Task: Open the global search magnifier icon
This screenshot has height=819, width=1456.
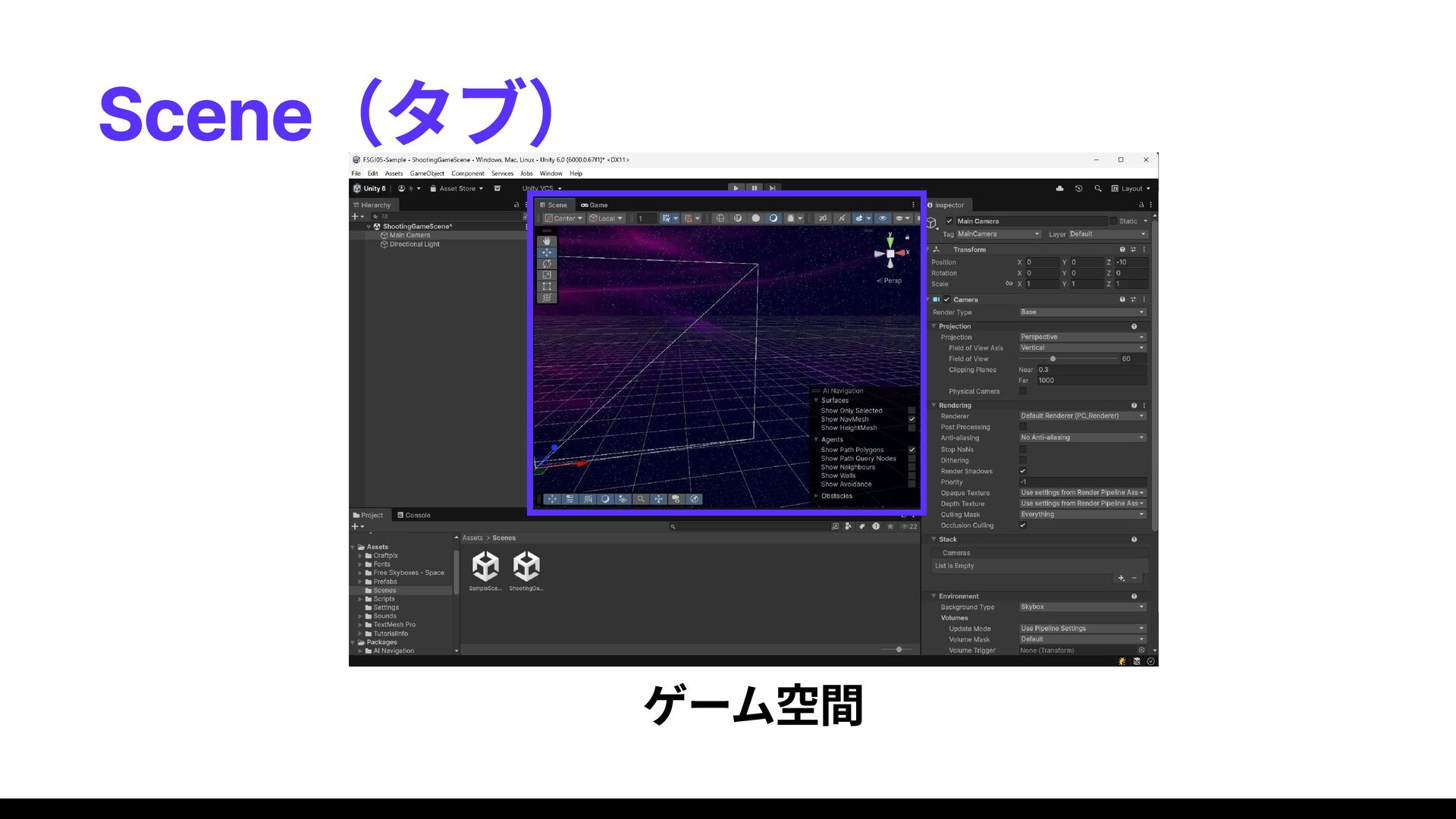Action: tap(1097, 189)
